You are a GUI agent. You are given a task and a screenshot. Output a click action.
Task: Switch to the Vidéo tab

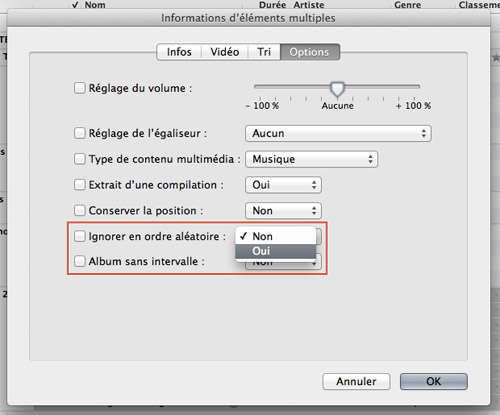[x=225, y=52]
